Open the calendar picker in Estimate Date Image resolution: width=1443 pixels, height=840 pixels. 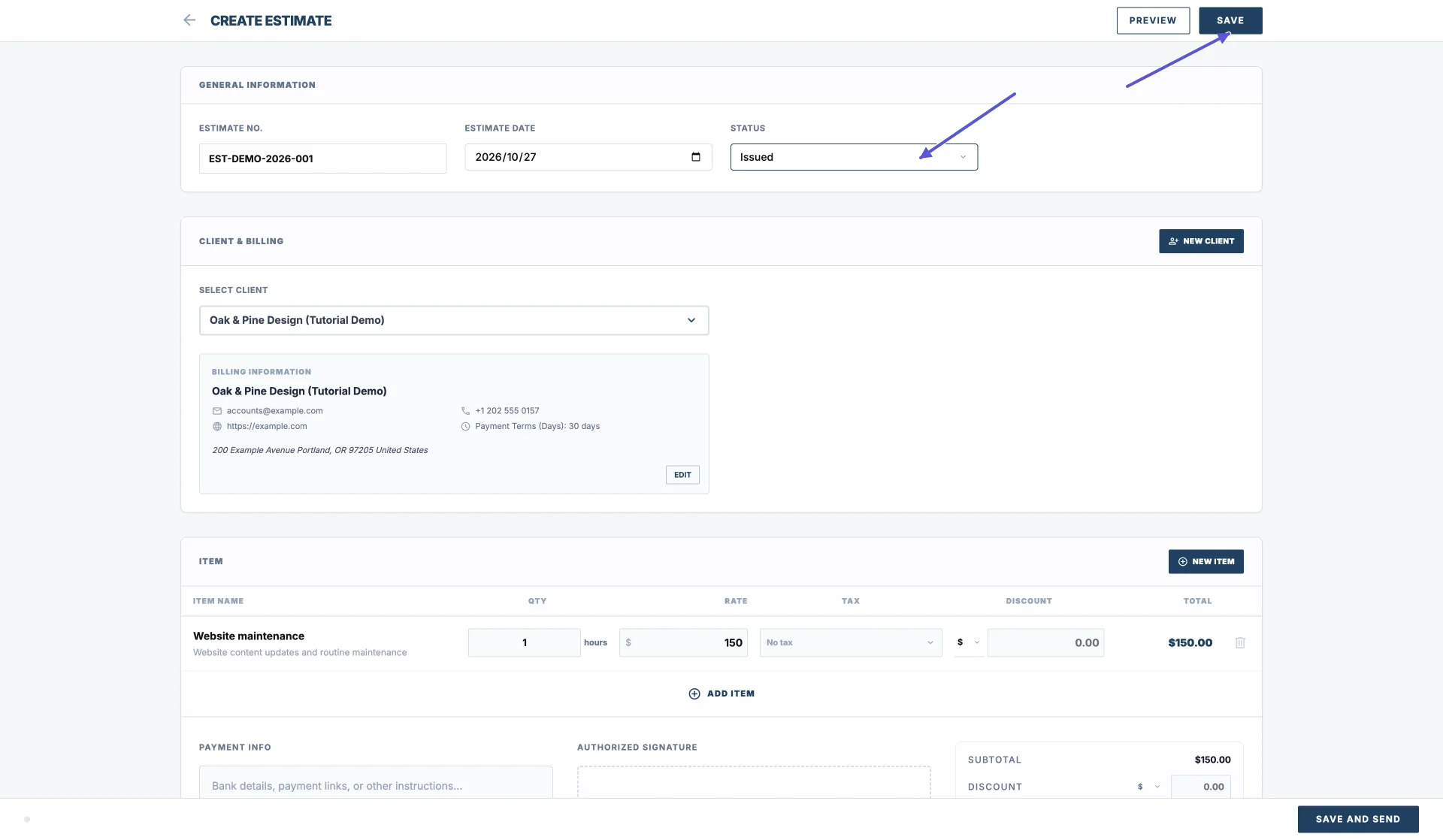click(x=695, y=157)
